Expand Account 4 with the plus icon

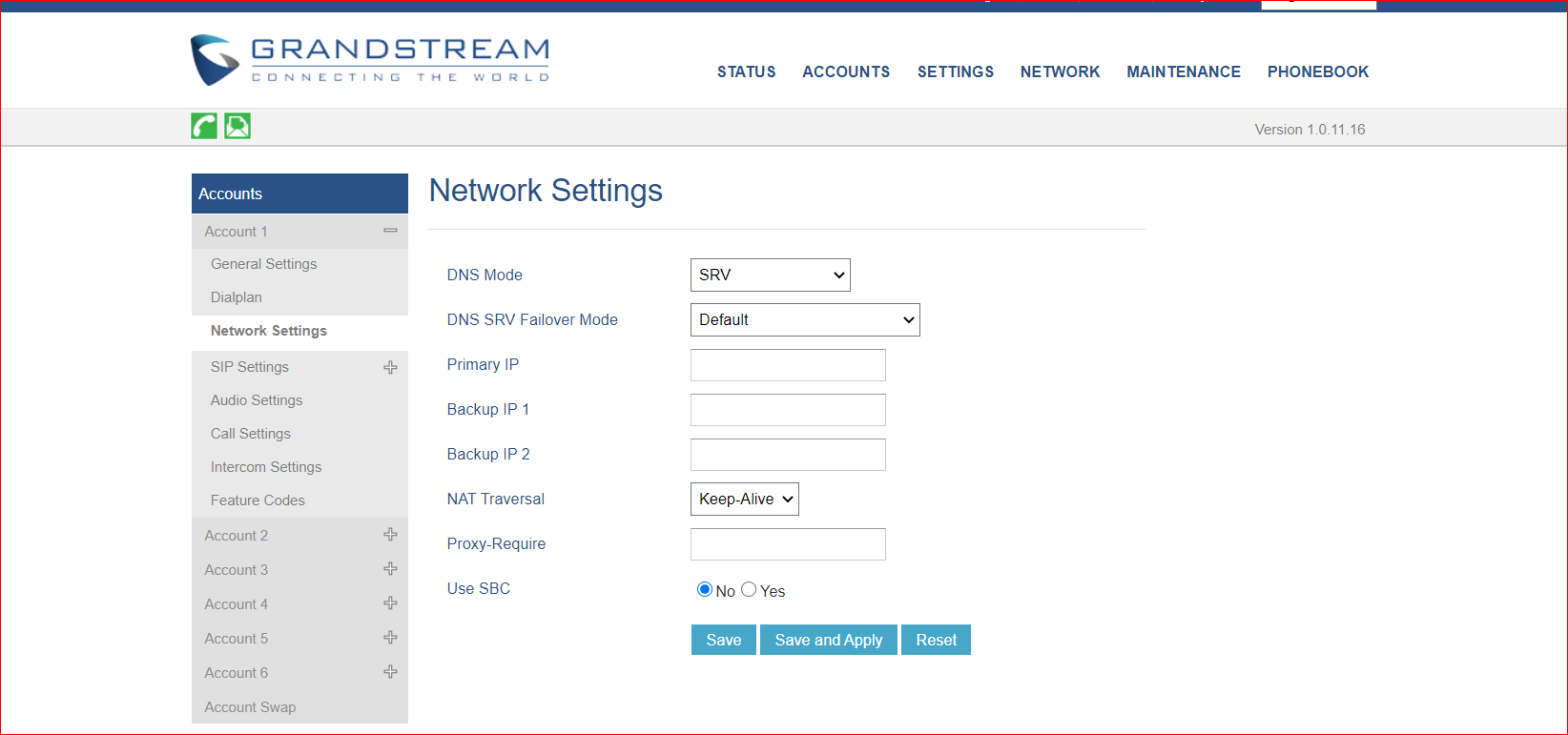[x=390, y=603]
